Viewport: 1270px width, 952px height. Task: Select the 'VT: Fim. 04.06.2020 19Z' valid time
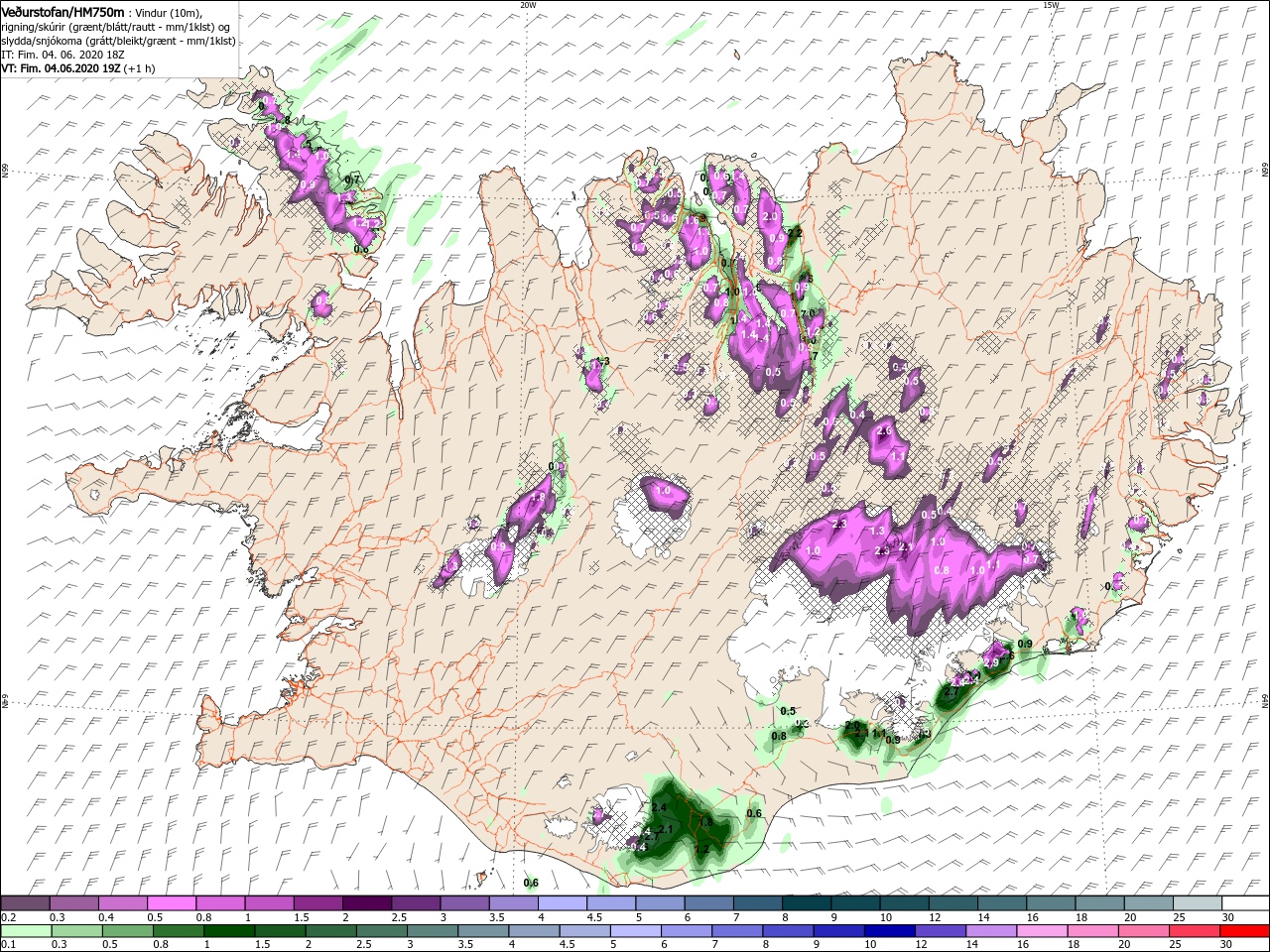click(61, 68)
